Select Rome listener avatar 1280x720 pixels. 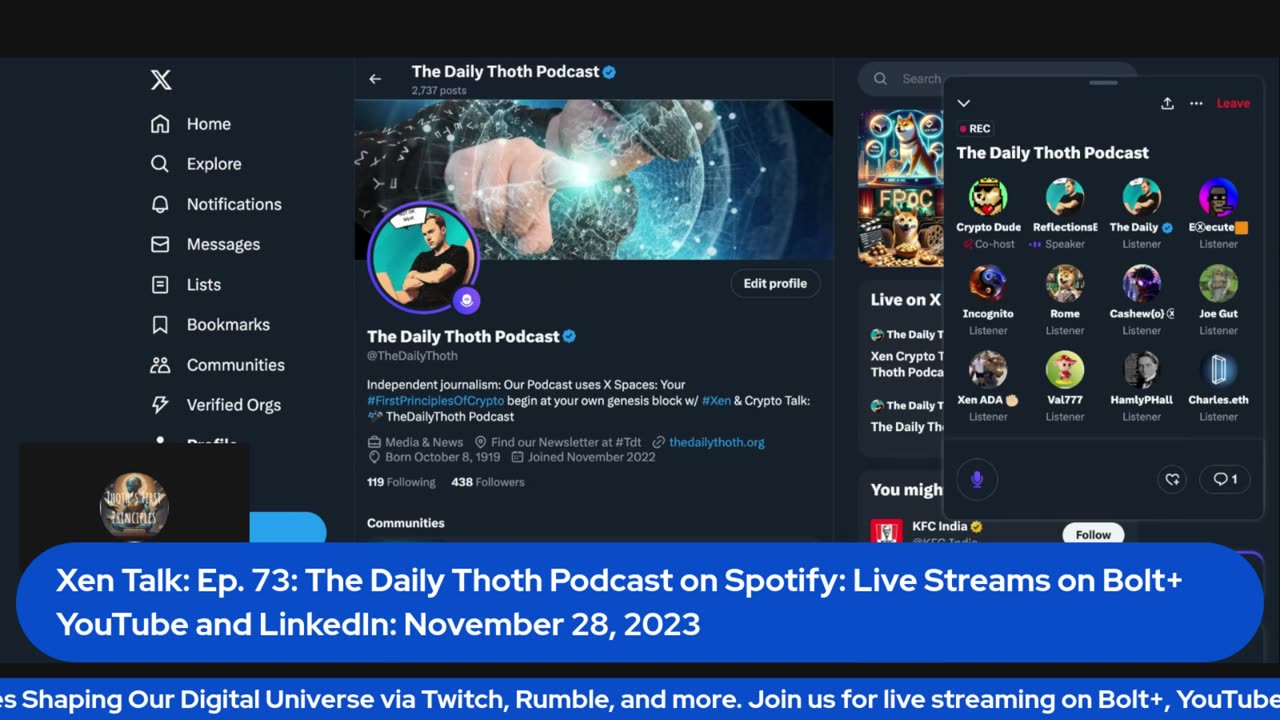(x=1065, y=284)
